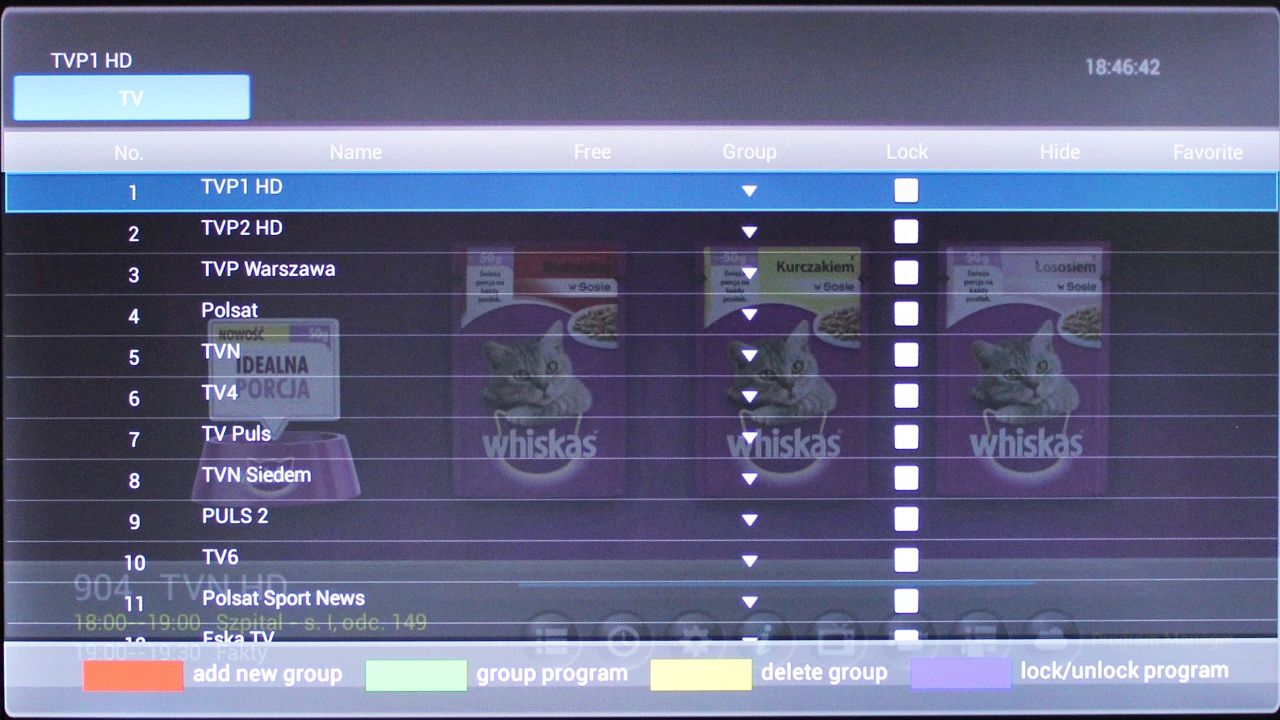Click the Favorite column header

pyautogui.click(x=1208, y=152)
